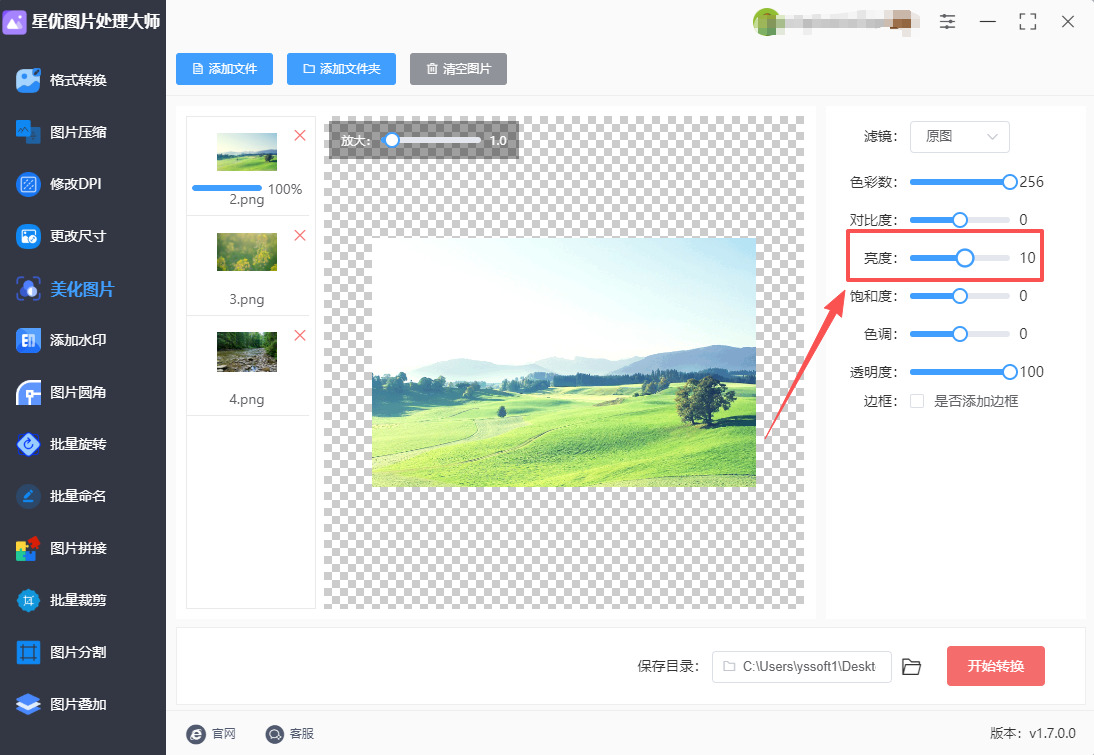Click the 色调 slider handle
The image size is (1094, 755).
point(960,334)
